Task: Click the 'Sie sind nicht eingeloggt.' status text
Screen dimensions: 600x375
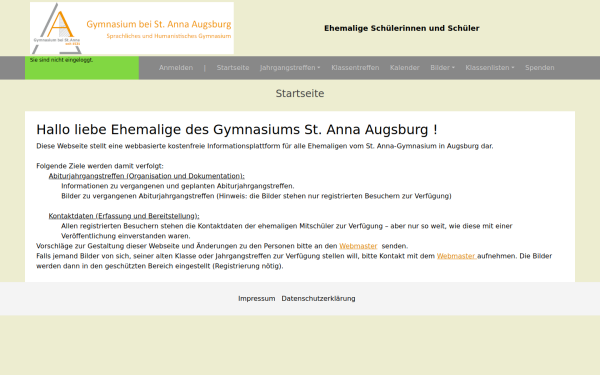Action: [x=61, y=60]
